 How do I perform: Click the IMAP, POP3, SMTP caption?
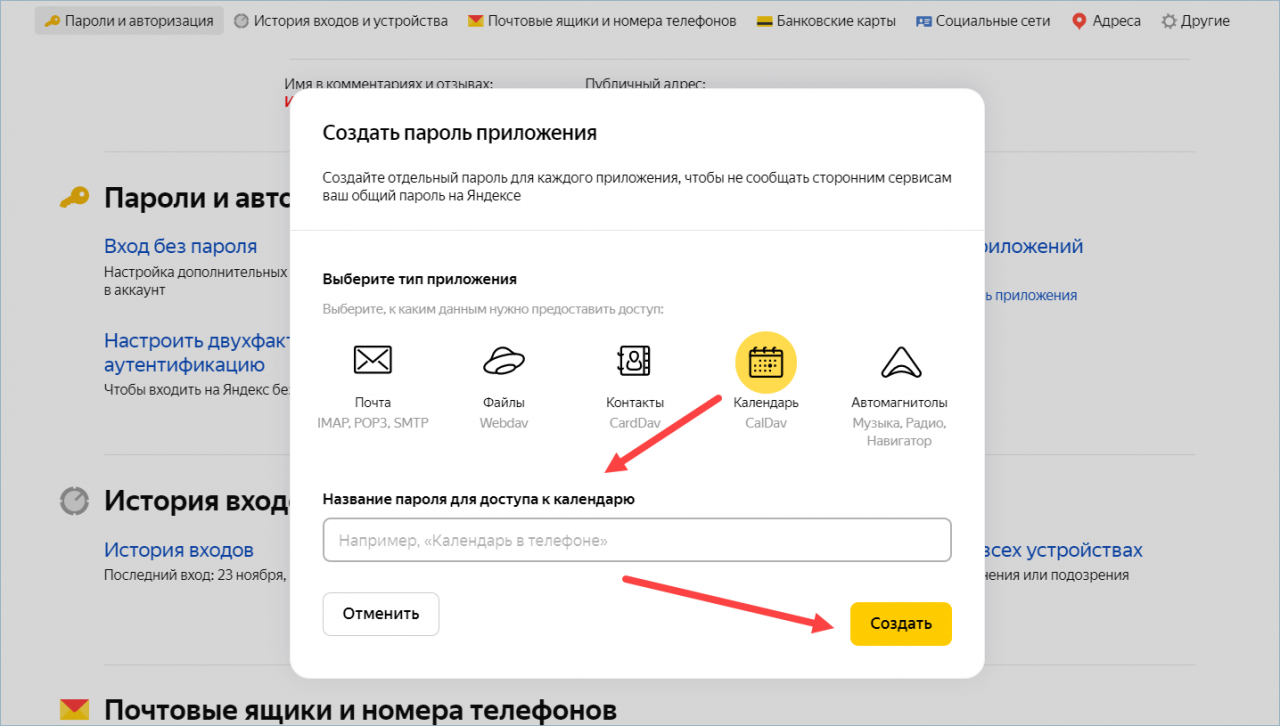(x=373, y=423)
